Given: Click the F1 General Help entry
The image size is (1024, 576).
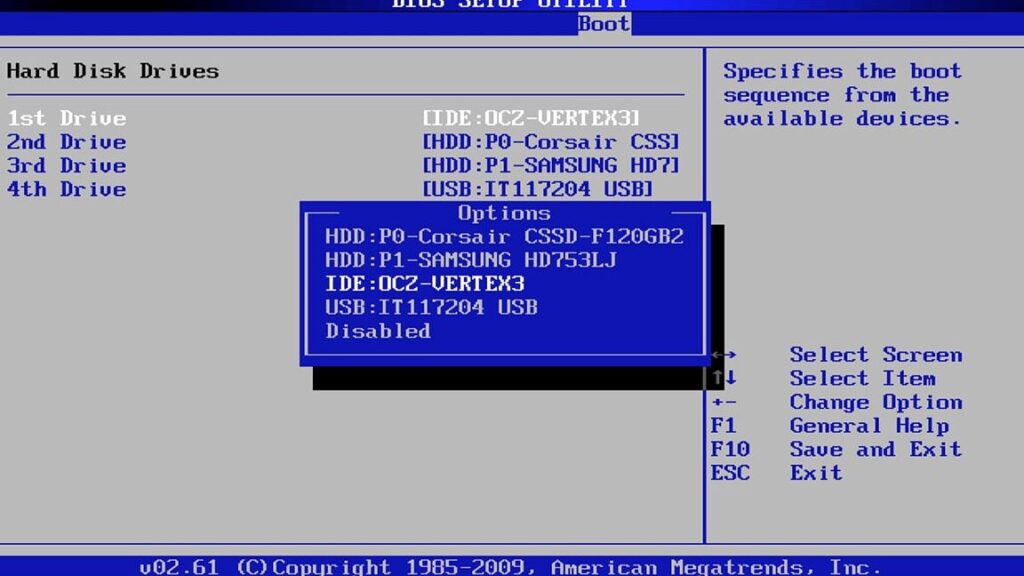Looking at the screenshot, I should (x=836, y=426).
